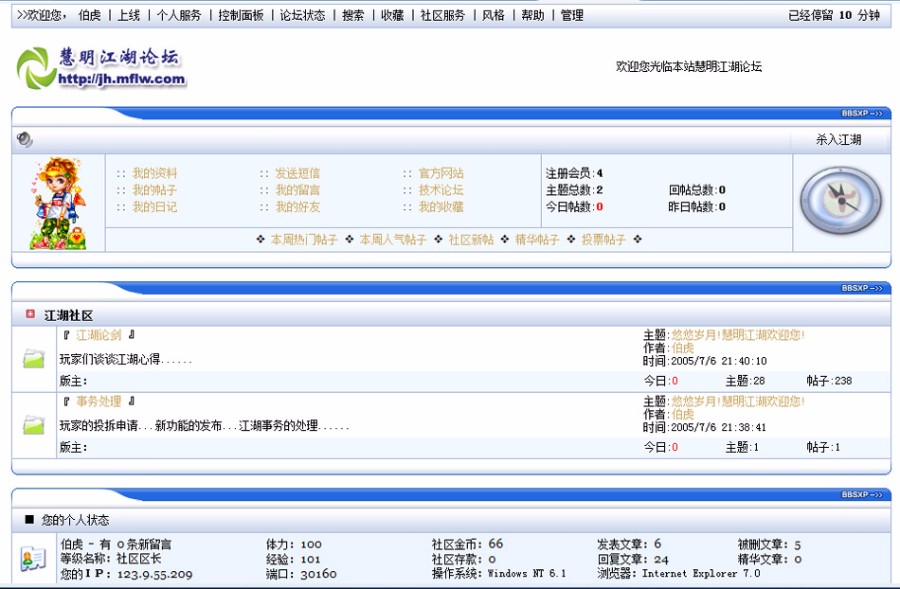Click the speaker announcement icon
The image size is (900, 589).
tap(24, 140)
